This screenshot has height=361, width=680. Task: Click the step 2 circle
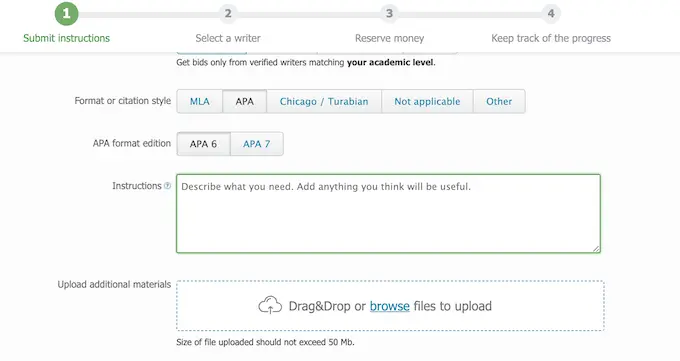pos(228,14)
